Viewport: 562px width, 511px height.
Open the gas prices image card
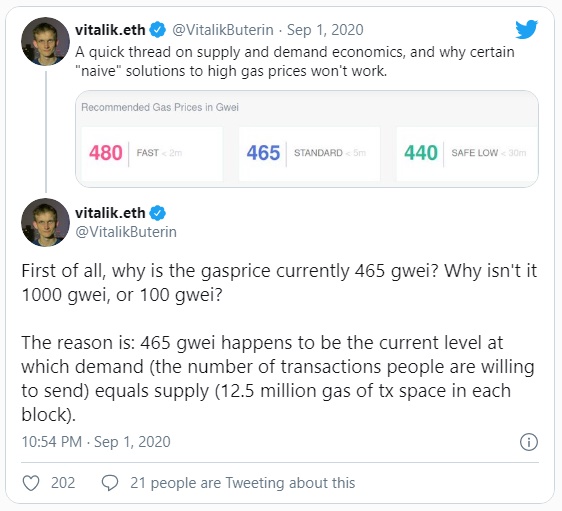click(307, 139)
